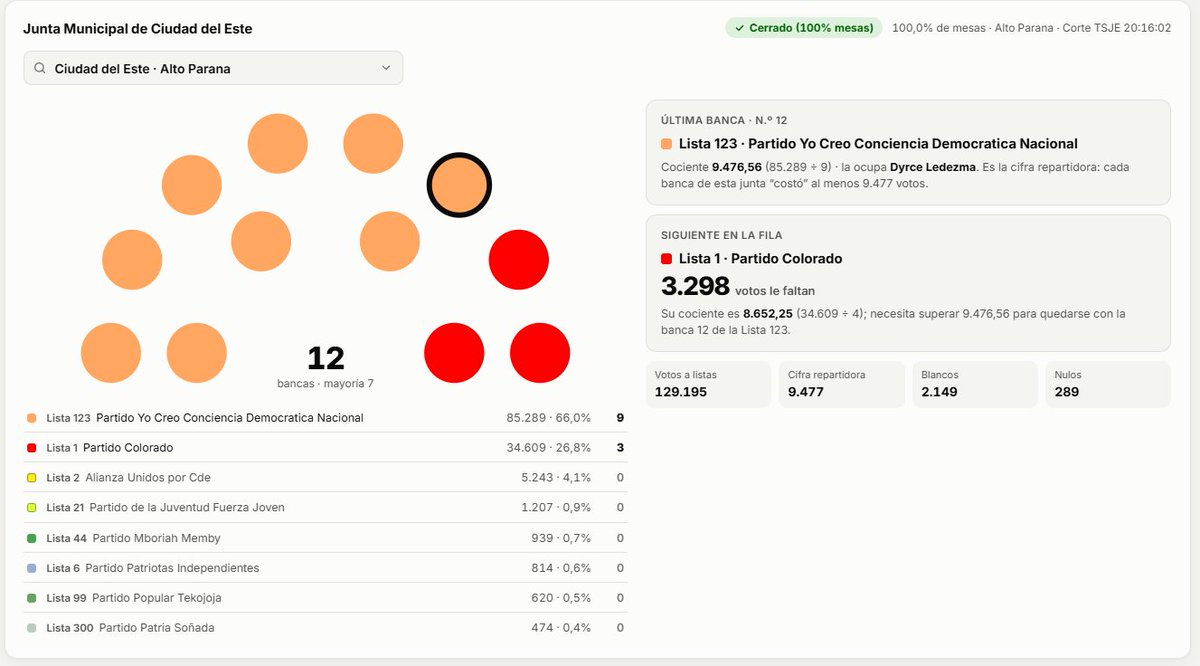Click the status text with Corte TSJE 20:16:02
This screenshot has height=666, width=1200.
point(1031,28)
